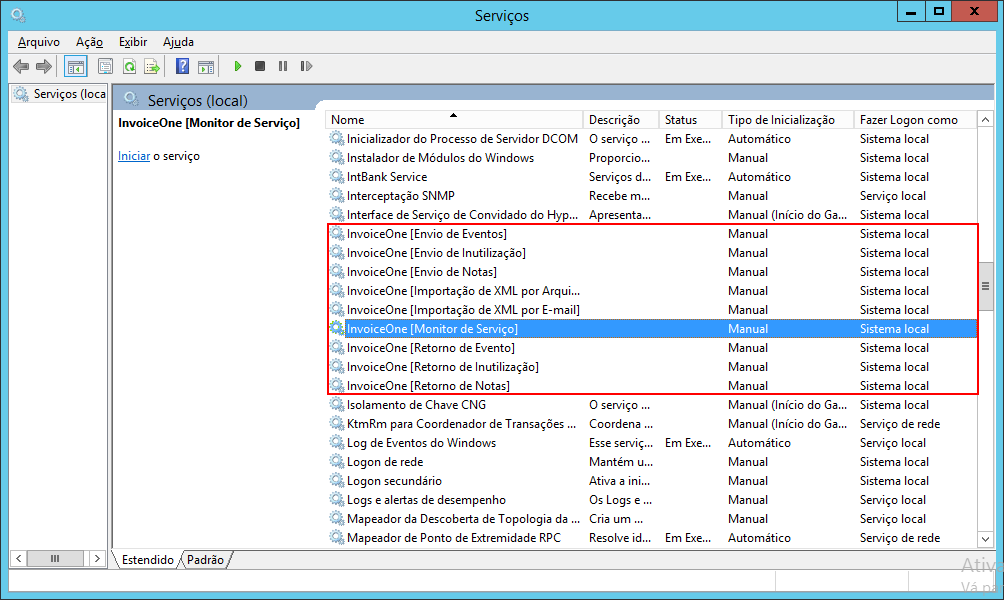The image size is (1004, 600).
Task: Select InvoiceOne [Retorno de Inutilização] service
Action: 652,367
